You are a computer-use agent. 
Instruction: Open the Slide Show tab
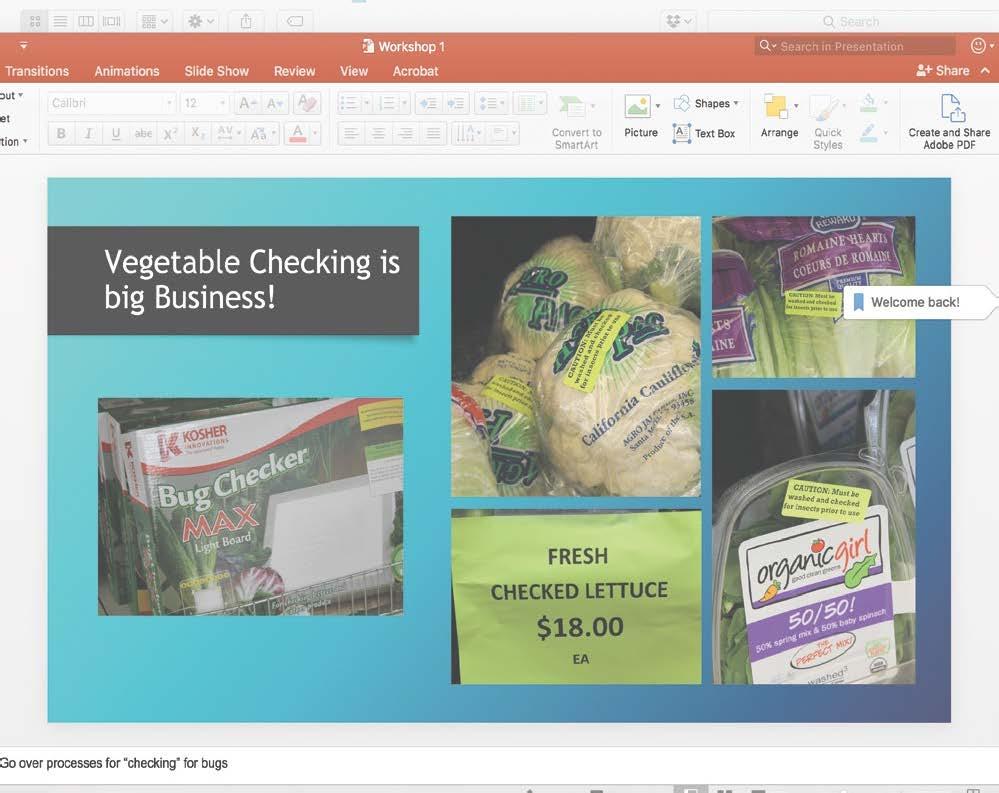pos(217,71)
